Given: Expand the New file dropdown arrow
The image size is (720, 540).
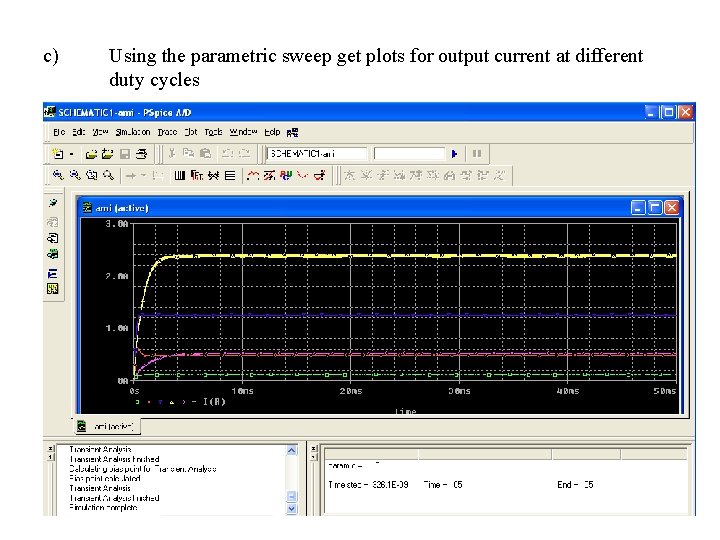Looking at the screenshot, I should 72,154.
